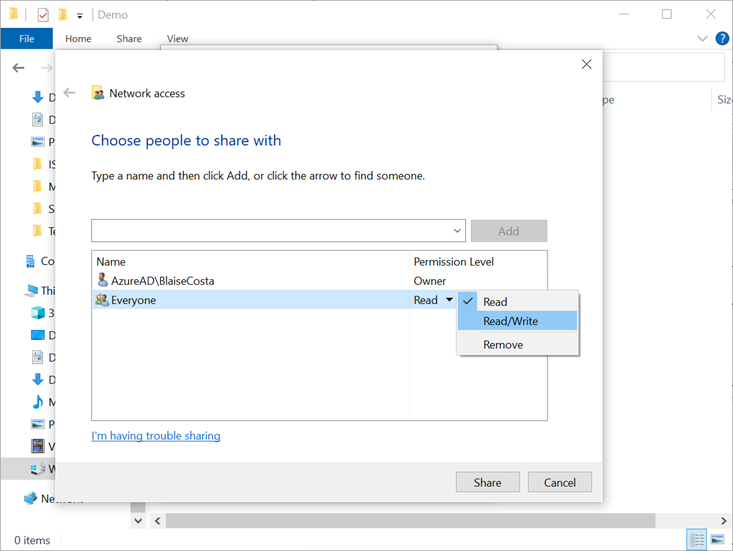Click the properties quick access icon
The height and width of the screenshot is (551, 733).
tap(43, 15)
